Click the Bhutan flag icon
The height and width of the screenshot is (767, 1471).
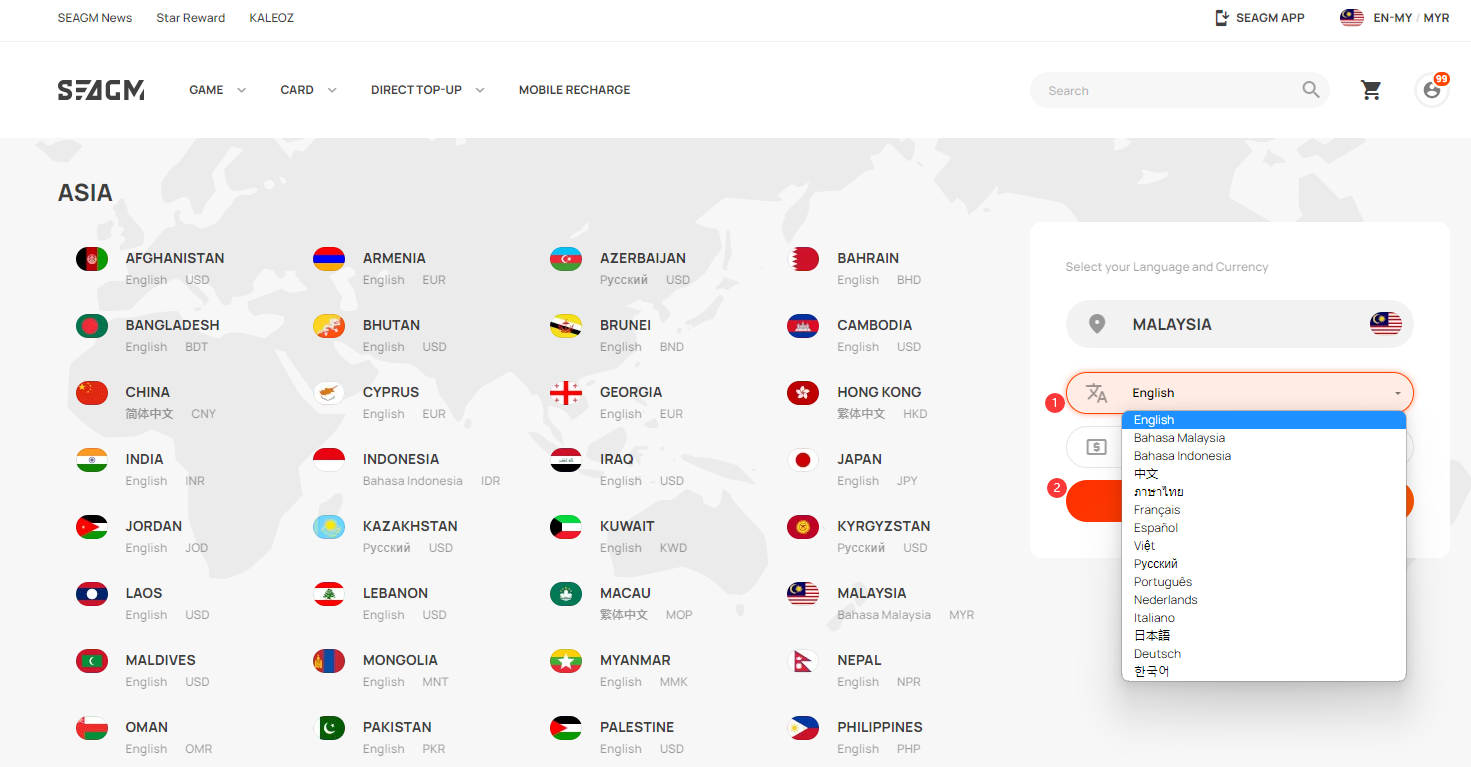(329, 326)
